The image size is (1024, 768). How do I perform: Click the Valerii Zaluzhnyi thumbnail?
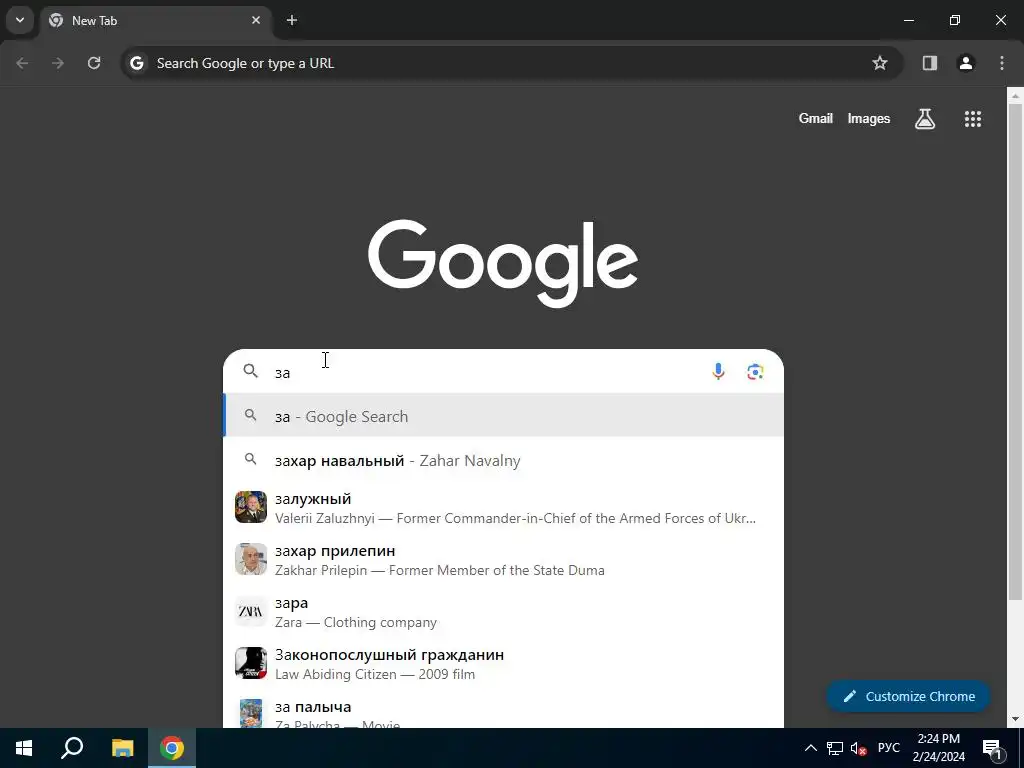coord(251,507)
